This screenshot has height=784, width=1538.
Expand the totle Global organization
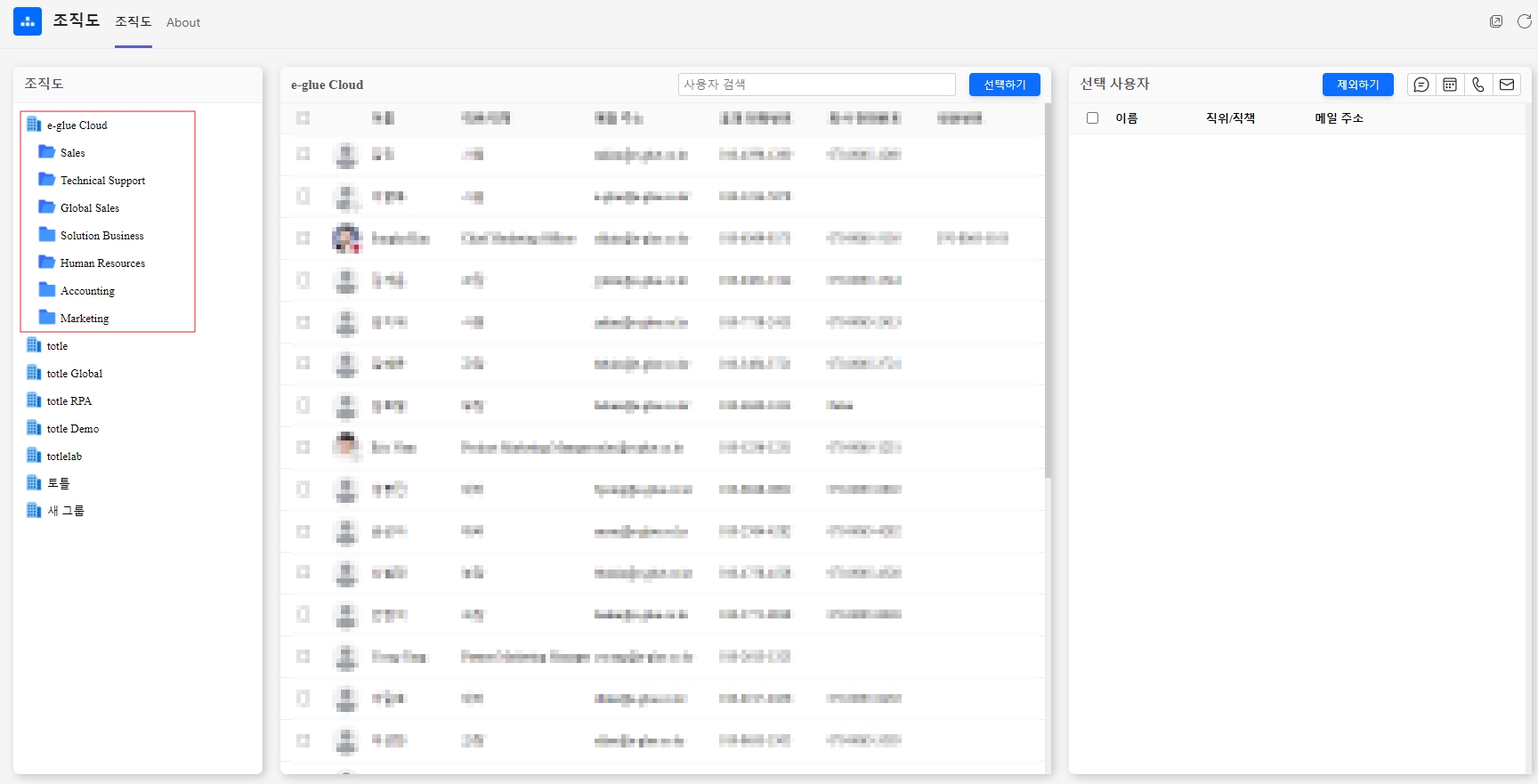[35, 373]
